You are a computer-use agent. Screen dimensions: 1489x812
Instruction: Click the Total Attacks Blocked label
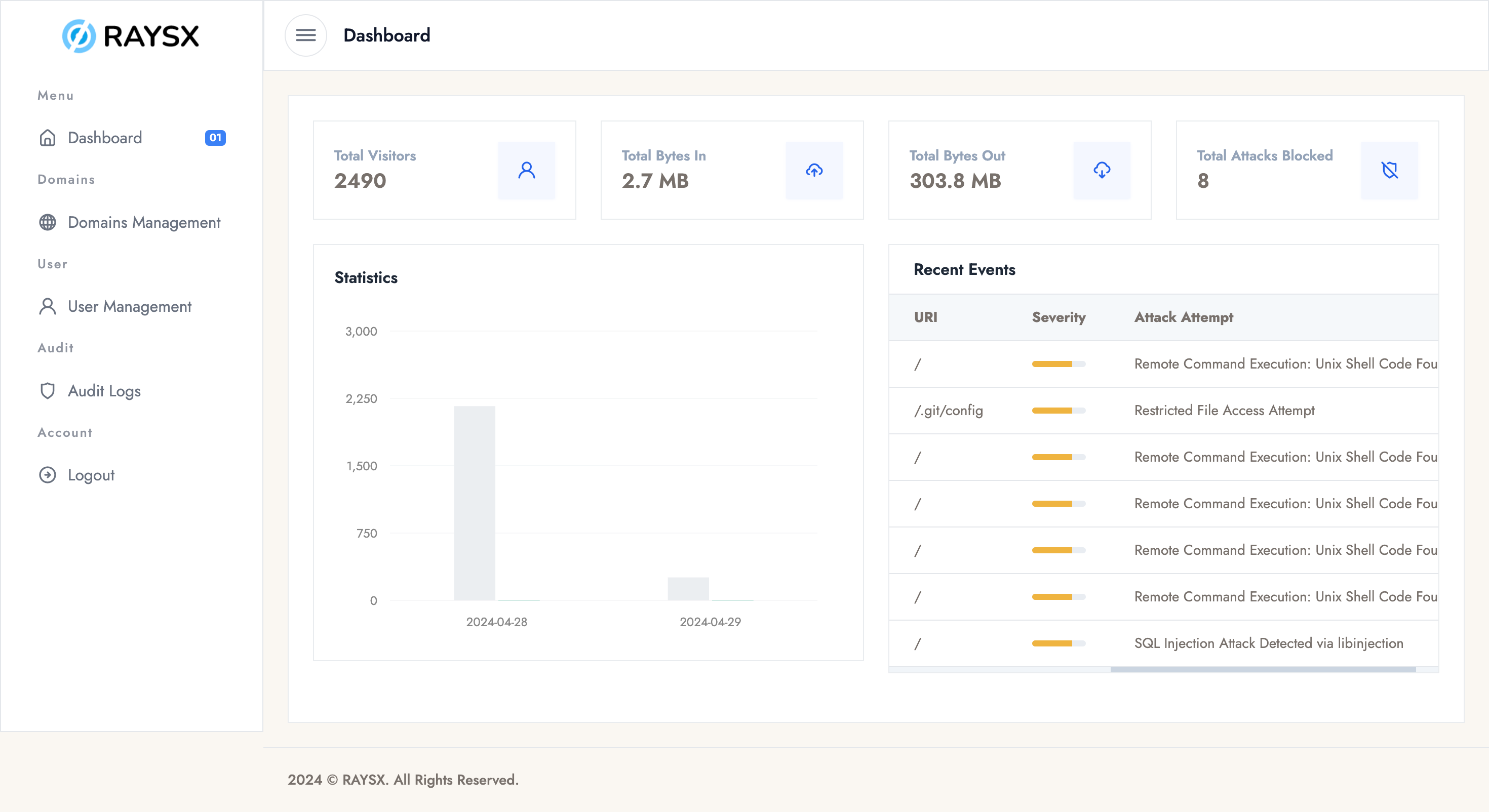[x=1265, y=155]
